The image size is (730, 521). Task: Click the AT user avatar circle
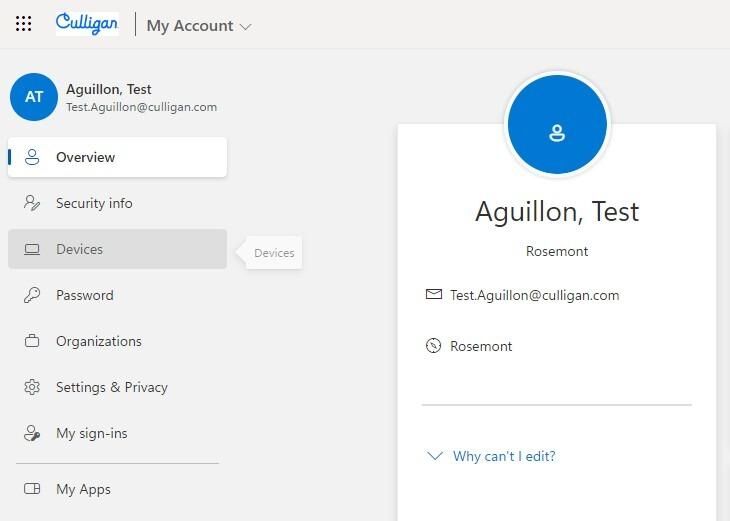pyautogui.click(x=34, y=97)
